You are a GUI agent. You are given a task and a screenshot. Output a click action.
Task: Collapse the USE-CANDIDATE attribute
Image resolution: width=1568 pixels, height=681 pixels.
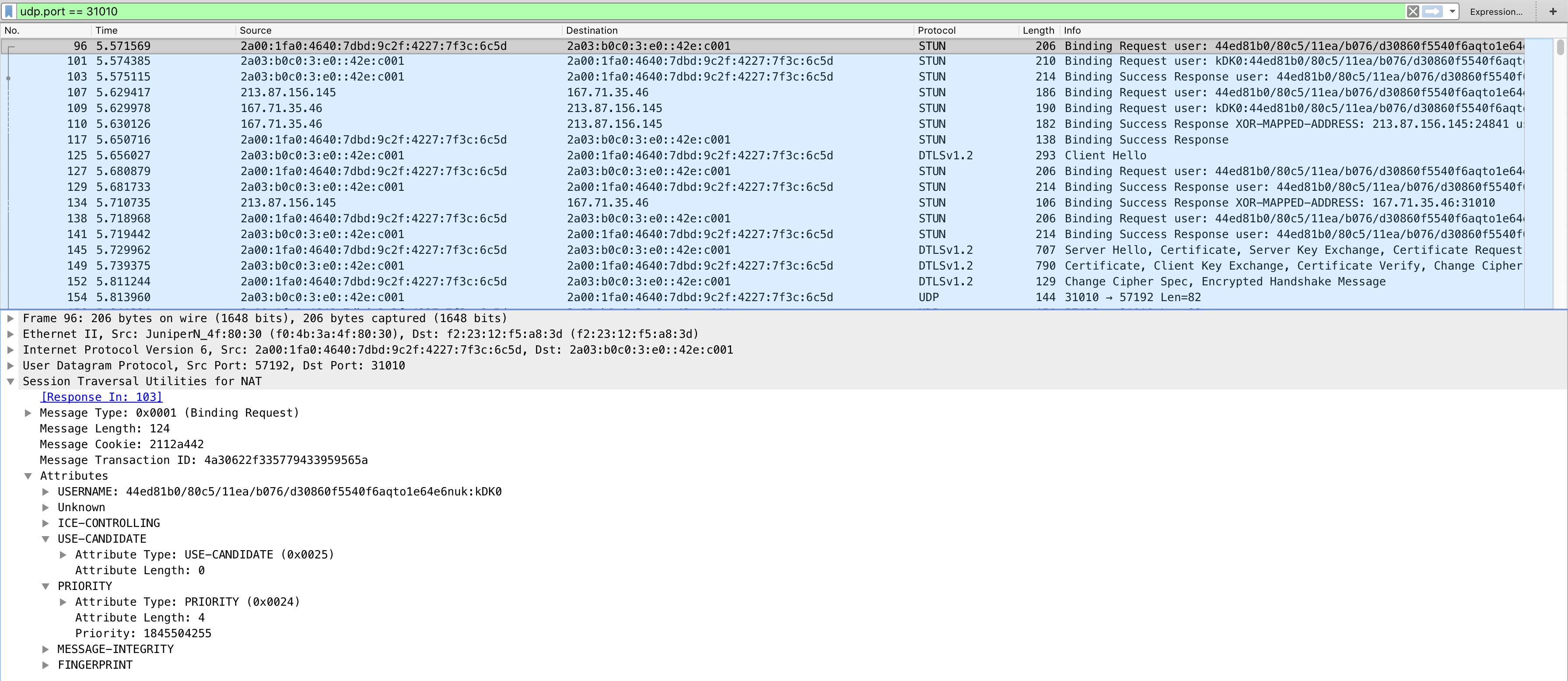pos(45,539)
